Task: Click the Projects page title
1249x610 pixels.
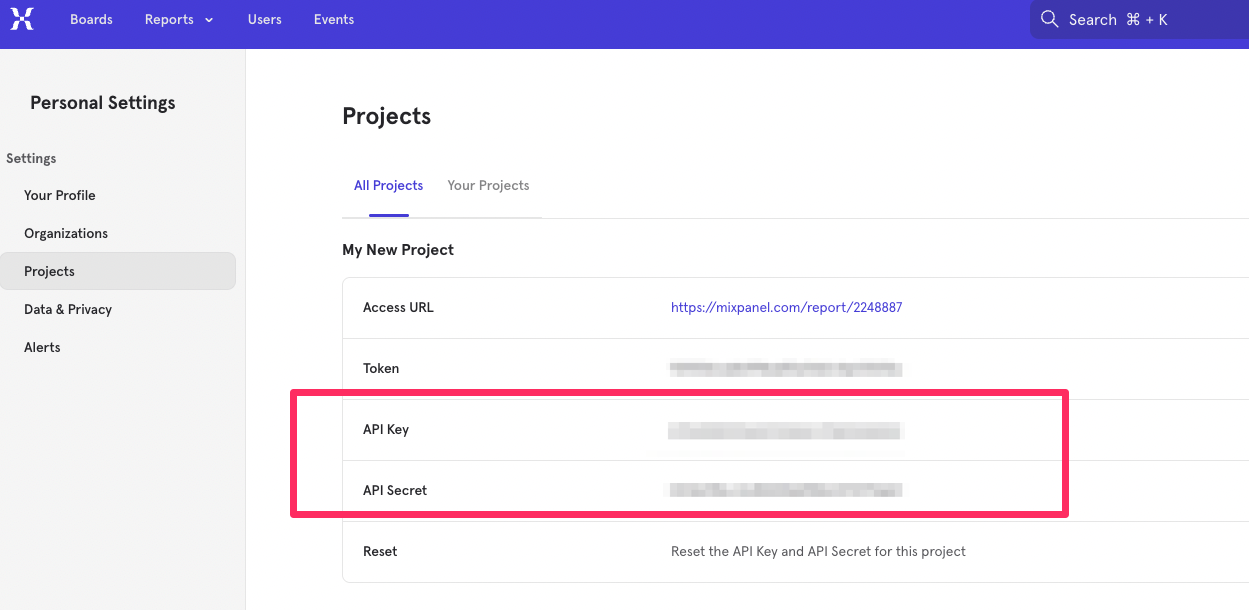Action: point(387,116)
